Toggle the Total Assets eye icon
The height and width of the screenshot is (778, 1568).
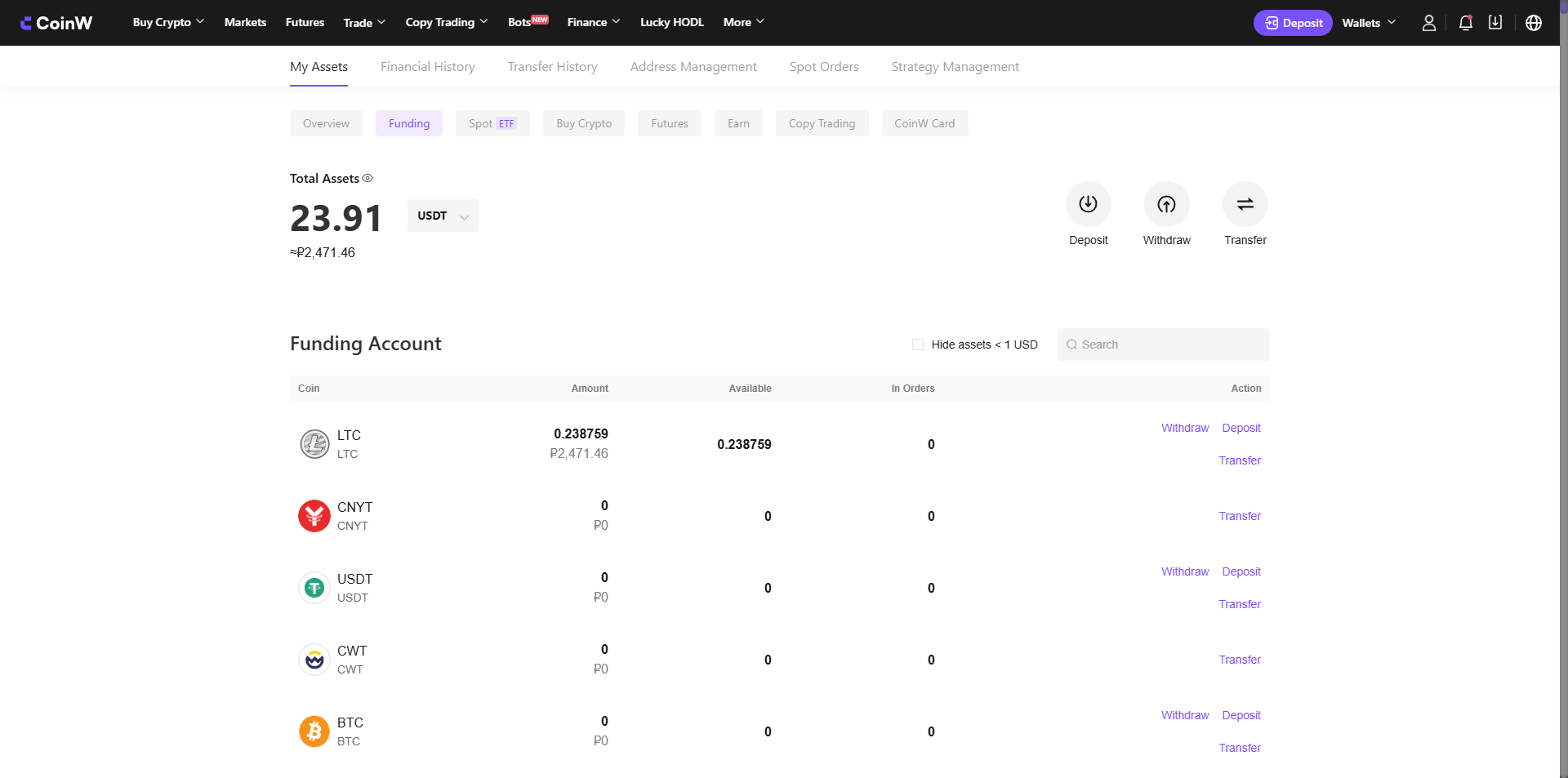[x=367, y=178]
